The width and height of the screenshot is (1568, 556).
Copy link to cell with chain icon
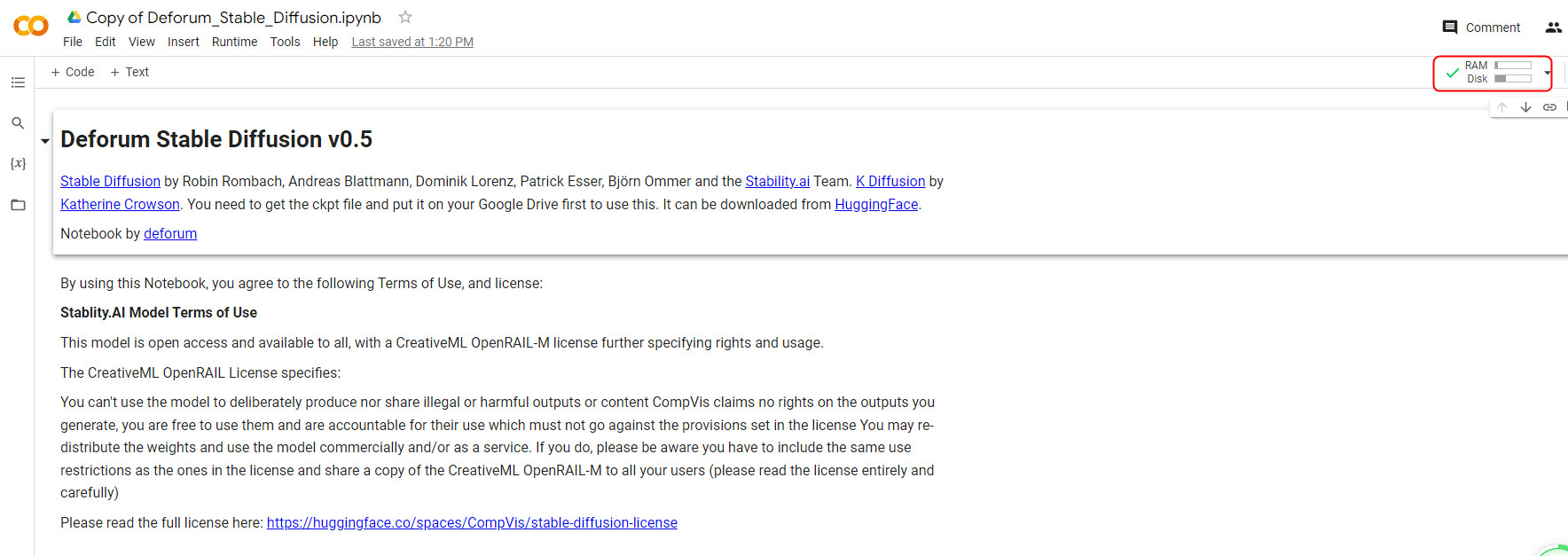coord(1549,107)
